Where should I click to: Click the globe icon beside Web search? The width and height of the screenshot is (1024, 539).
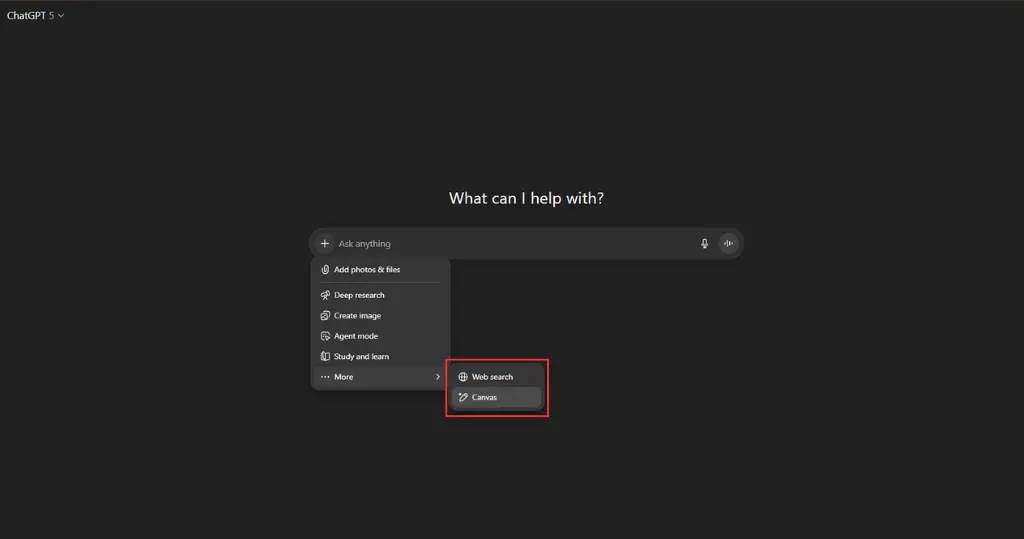pos(463,377)
